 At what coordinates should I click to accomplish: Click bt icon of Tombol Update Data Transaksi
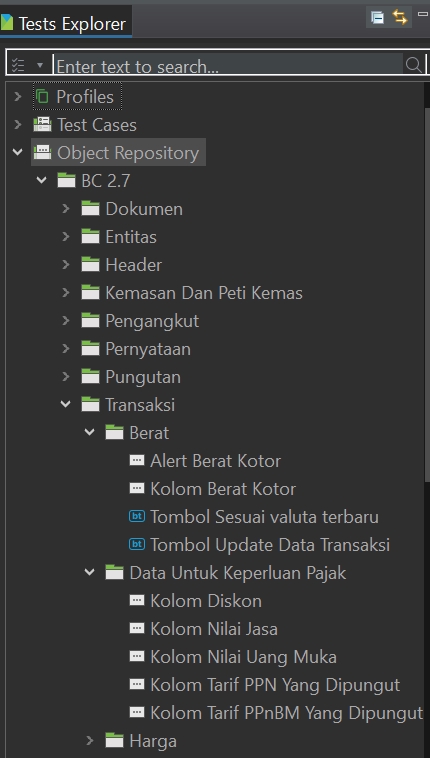(x=137, y=544)
